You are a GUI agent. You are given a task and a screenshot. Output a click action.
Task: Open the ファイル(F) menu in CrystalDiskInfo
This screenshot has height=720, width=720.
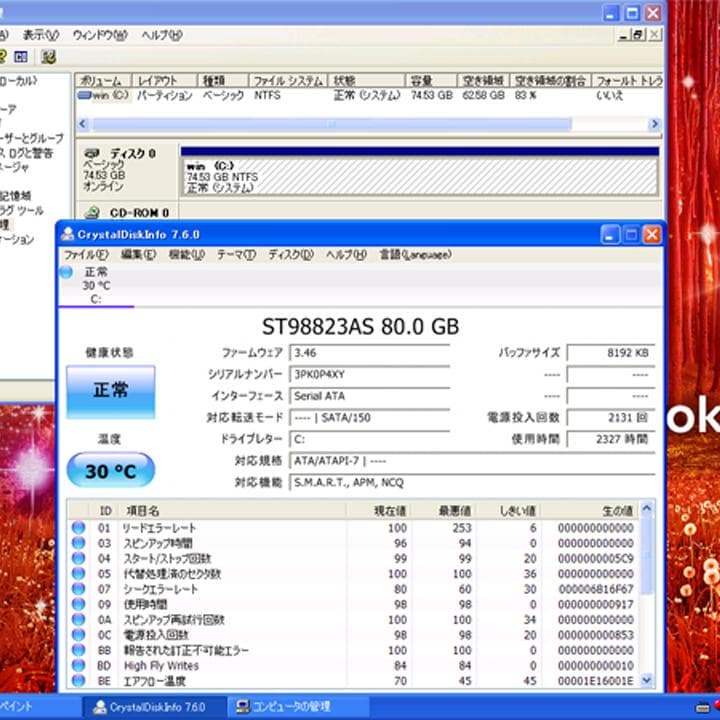tap(86, 255)
